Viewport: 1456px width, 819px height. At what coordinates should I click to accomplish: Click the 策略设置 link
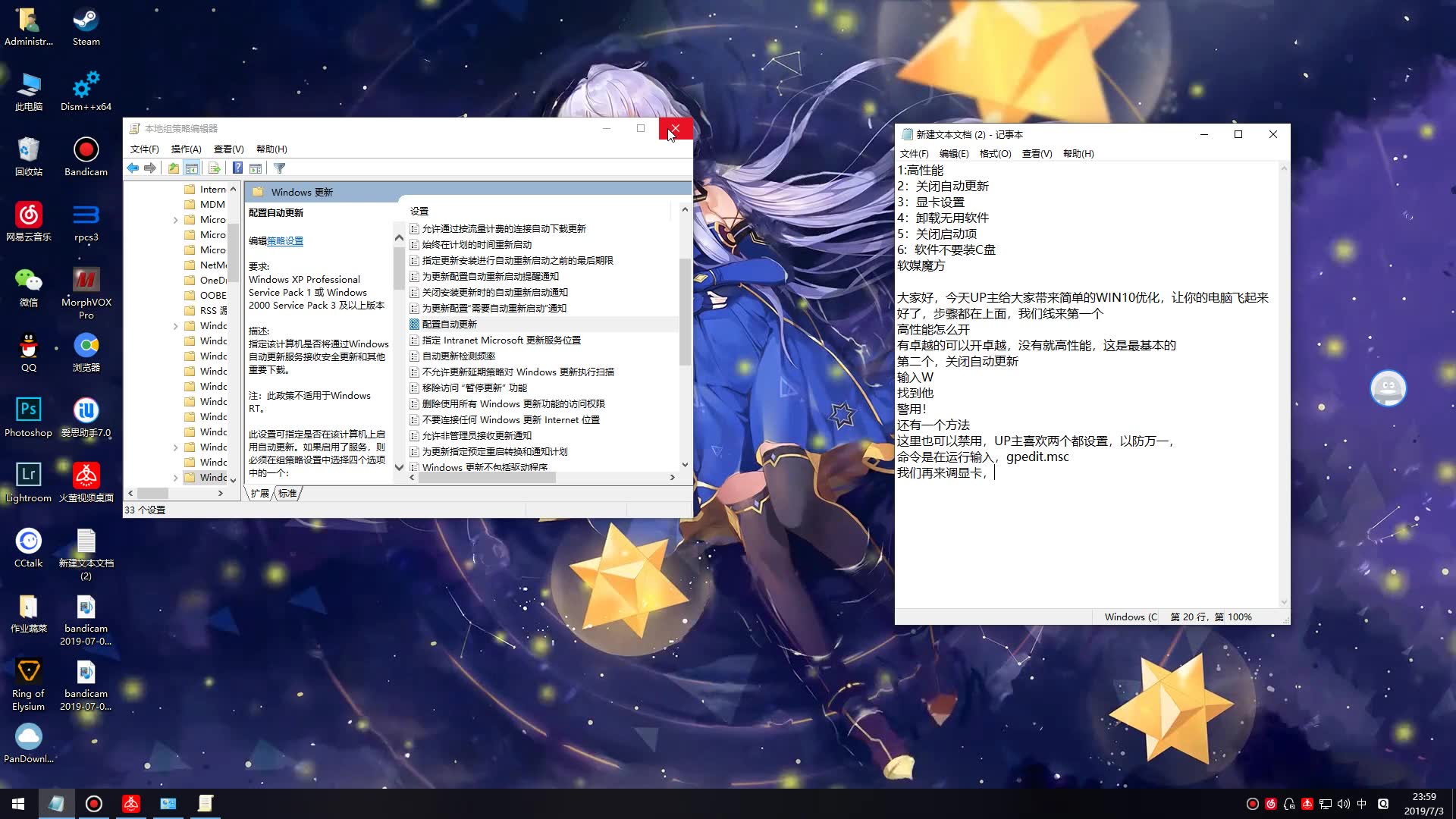[x=285, y=241]
